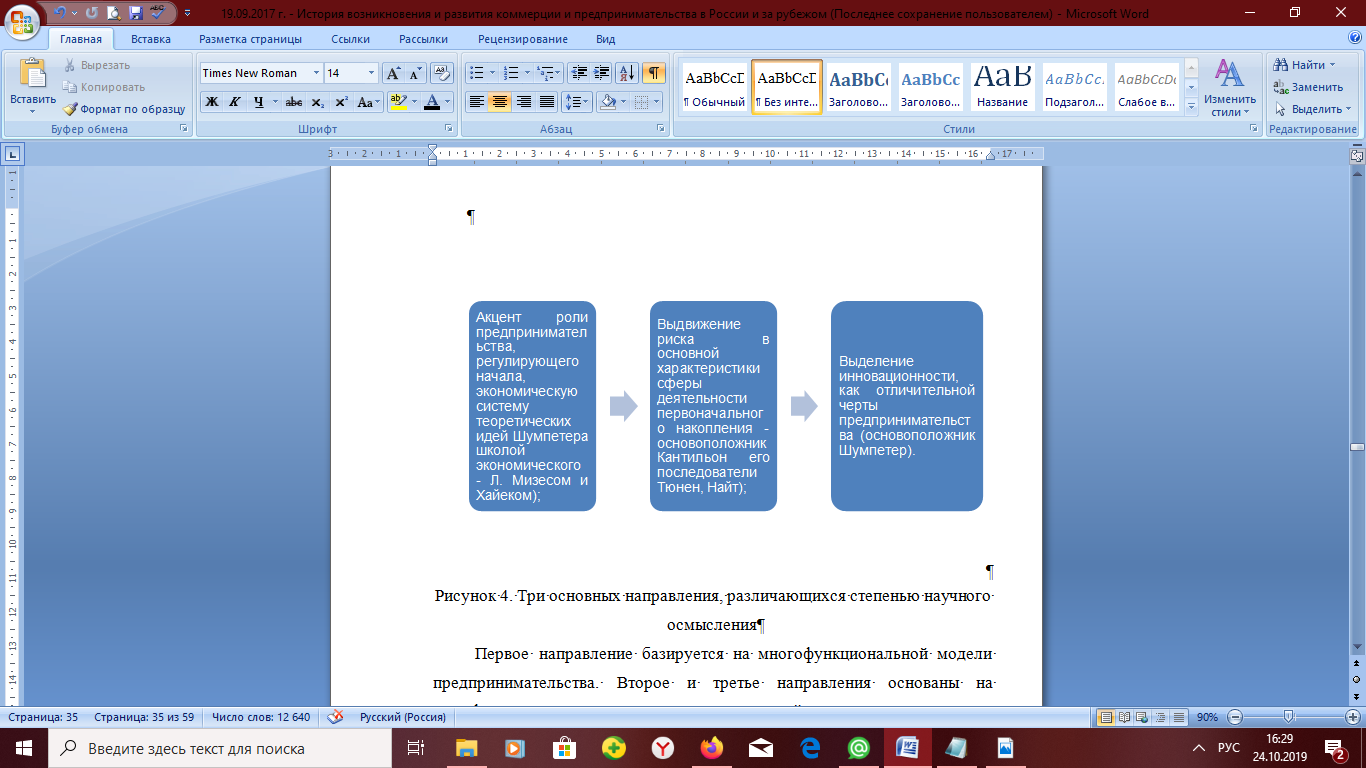Select the Название style

[1002, 87]
